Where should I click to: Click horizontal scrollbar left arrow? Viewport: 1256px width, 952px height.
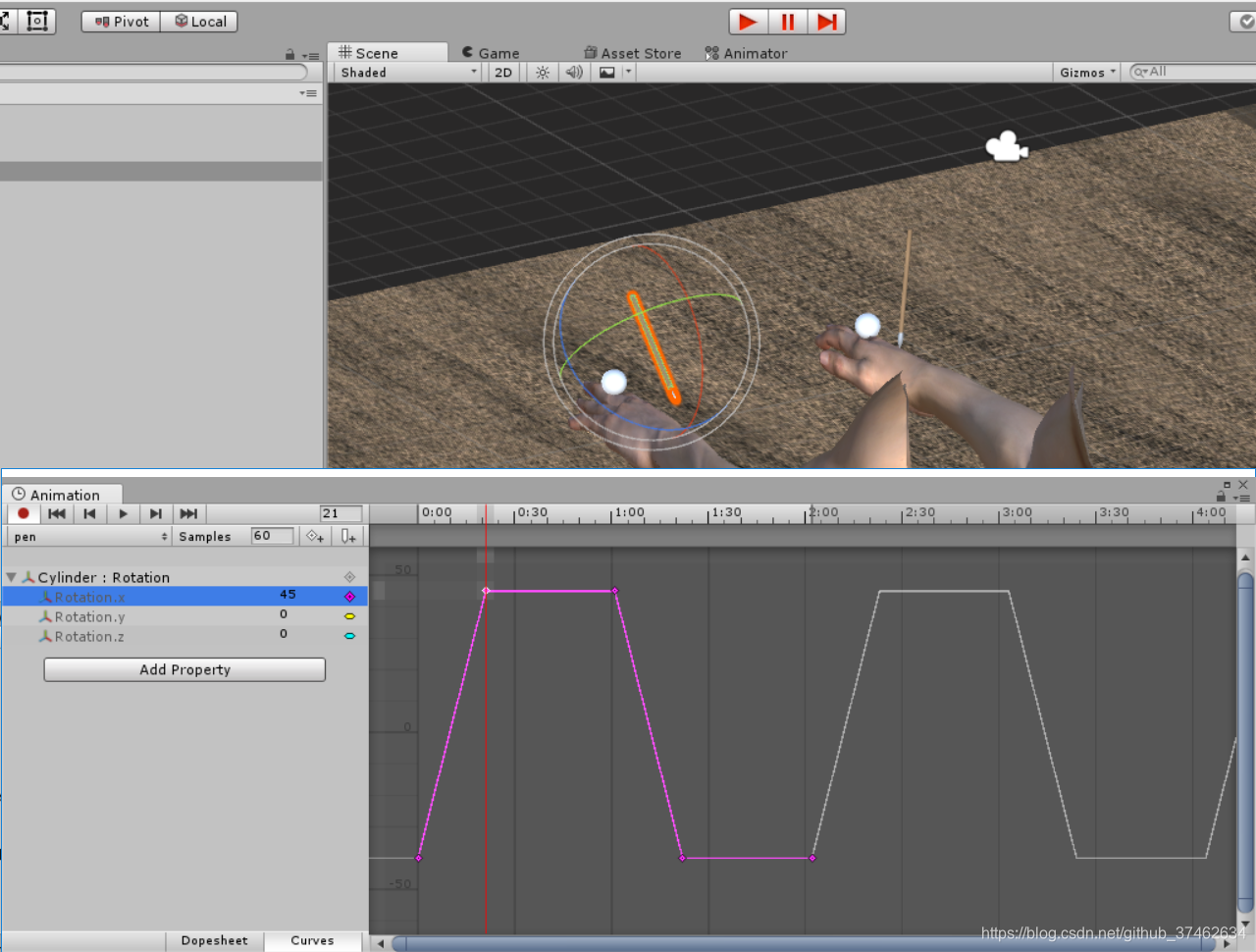(381, 943)
